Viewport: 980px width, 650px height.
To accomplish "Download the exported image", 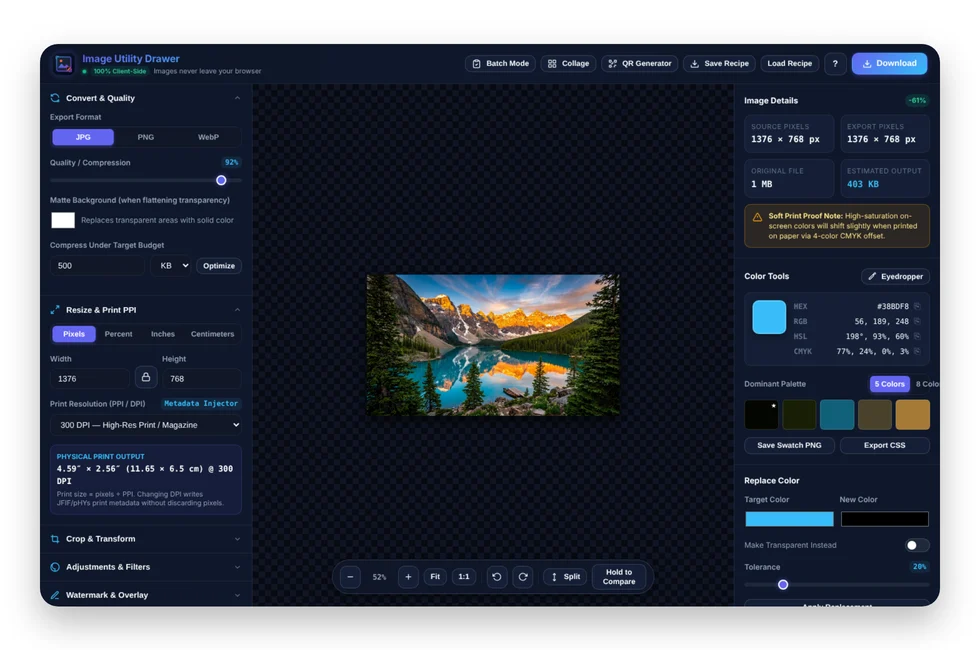I will (889, 64).
